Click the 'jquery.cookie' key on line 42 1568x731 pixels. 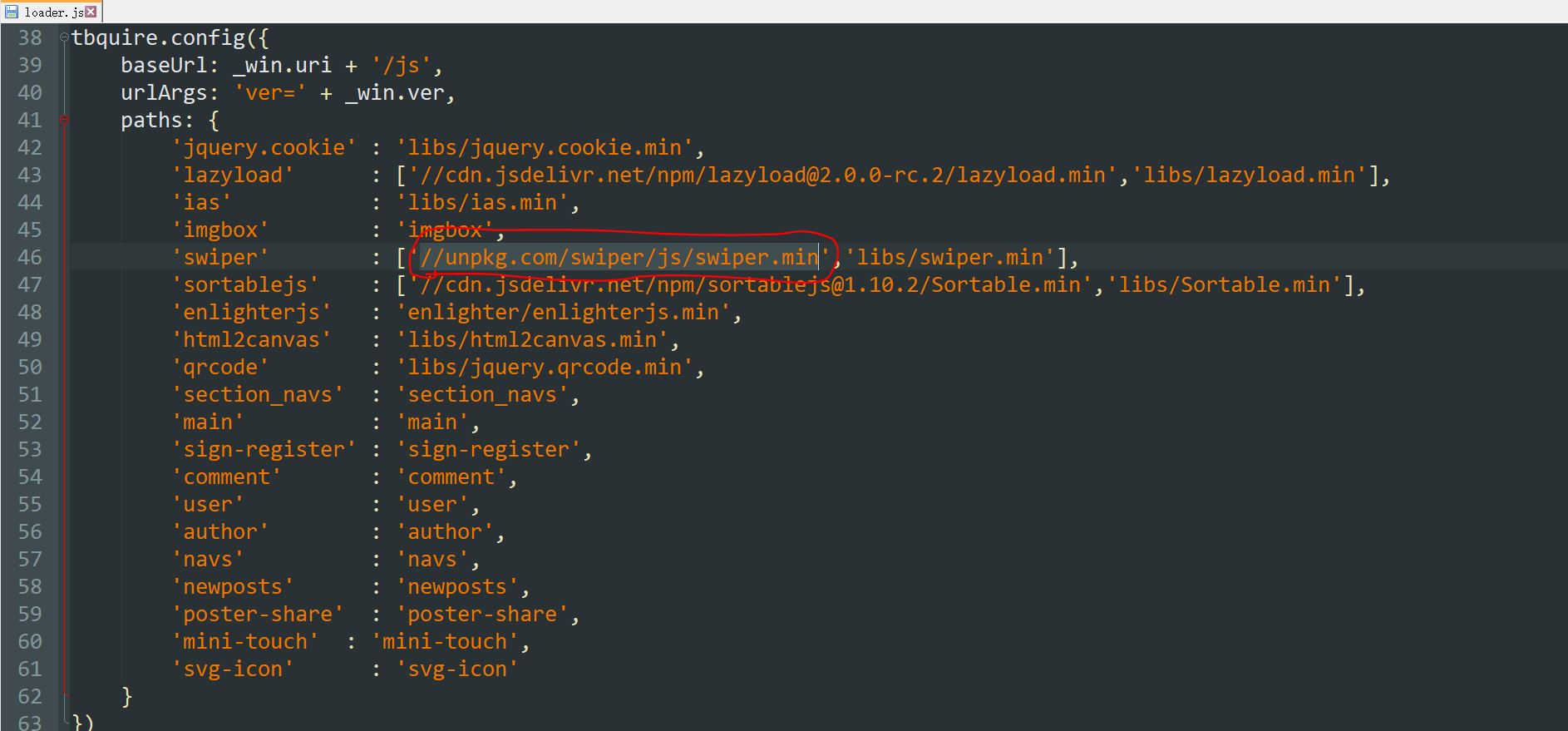point(264,147)
